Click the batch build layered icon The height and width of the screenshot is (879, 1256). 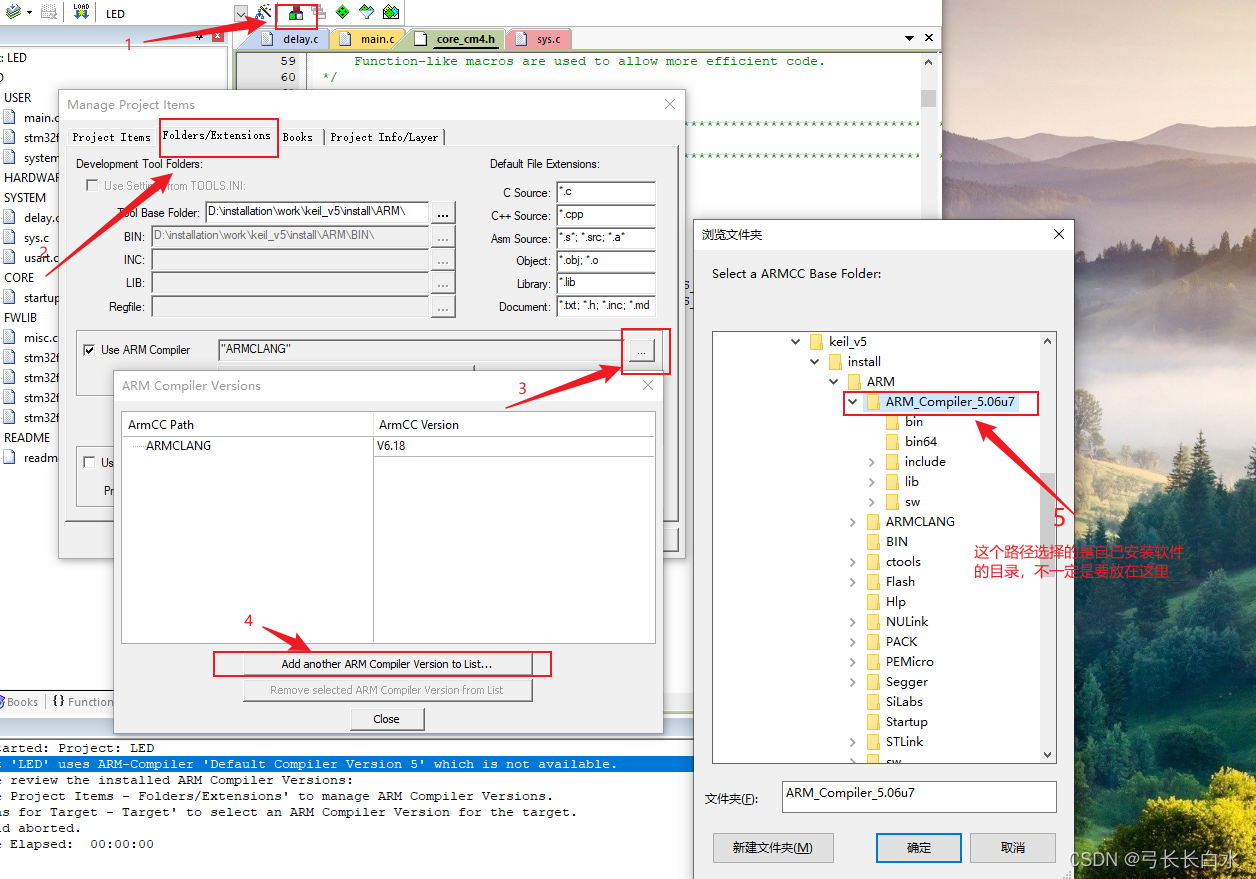point(14,13)
